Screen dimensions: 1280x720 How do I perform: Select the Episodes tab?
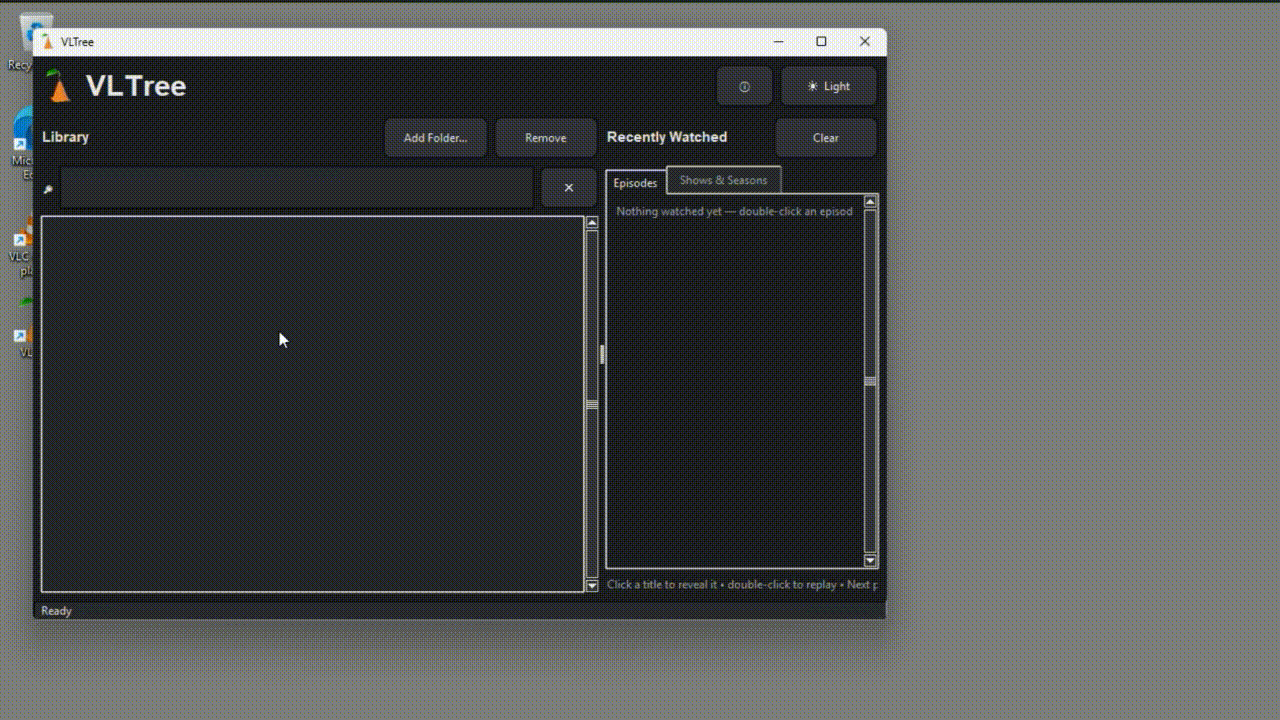(635, 183)
